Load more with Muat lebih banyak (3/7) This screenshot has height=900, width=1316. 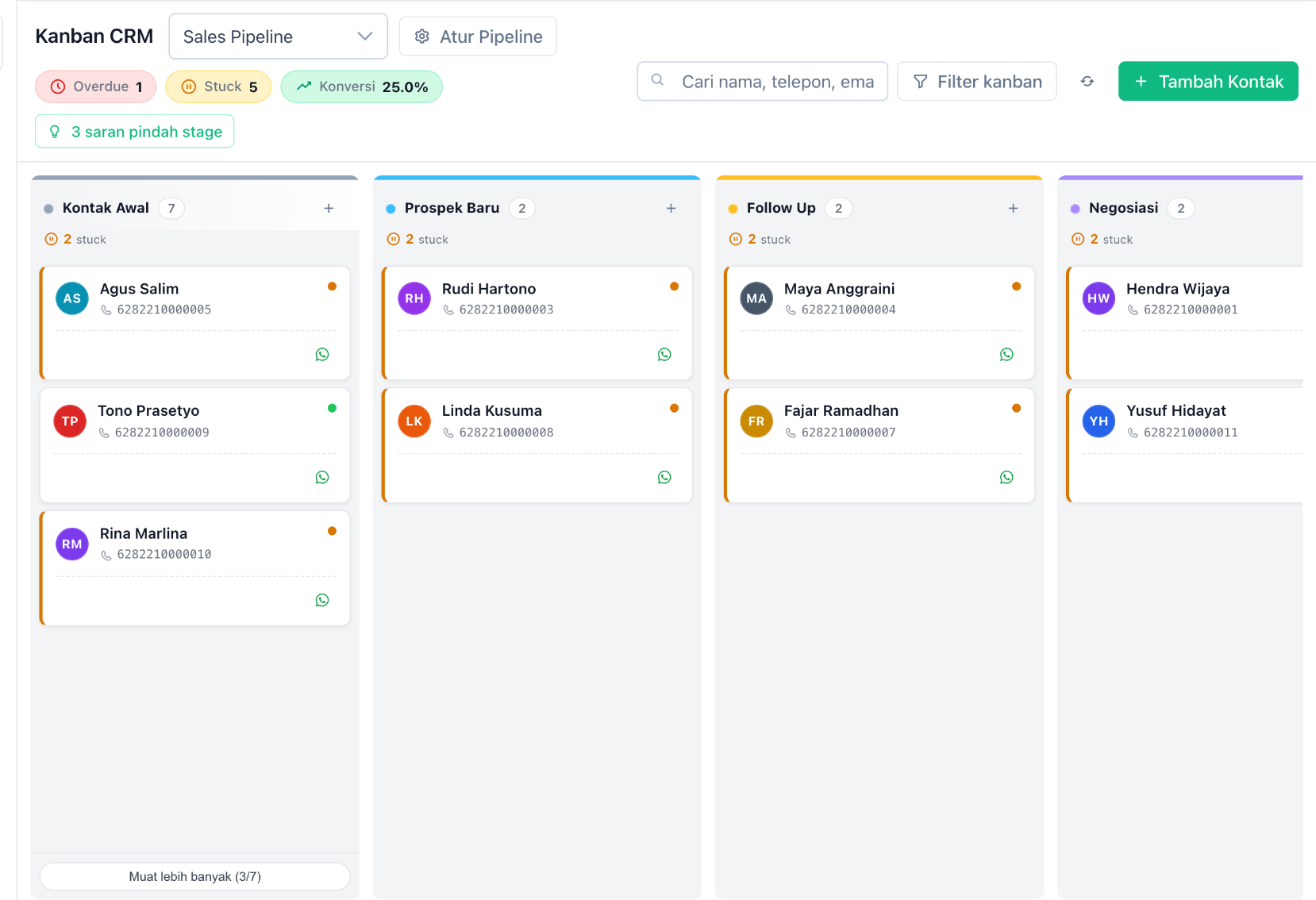pos(195,876)
